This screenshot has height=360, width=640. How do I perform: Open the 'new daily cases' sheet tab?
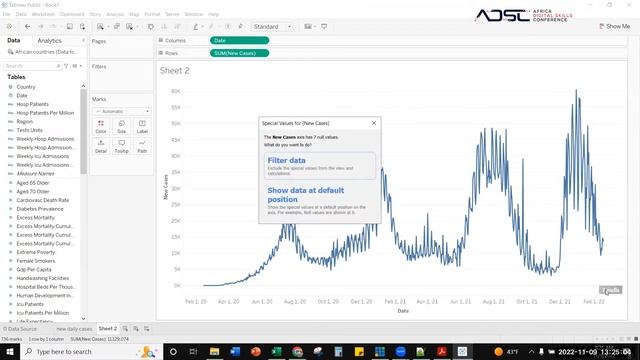tap(74, 329)
